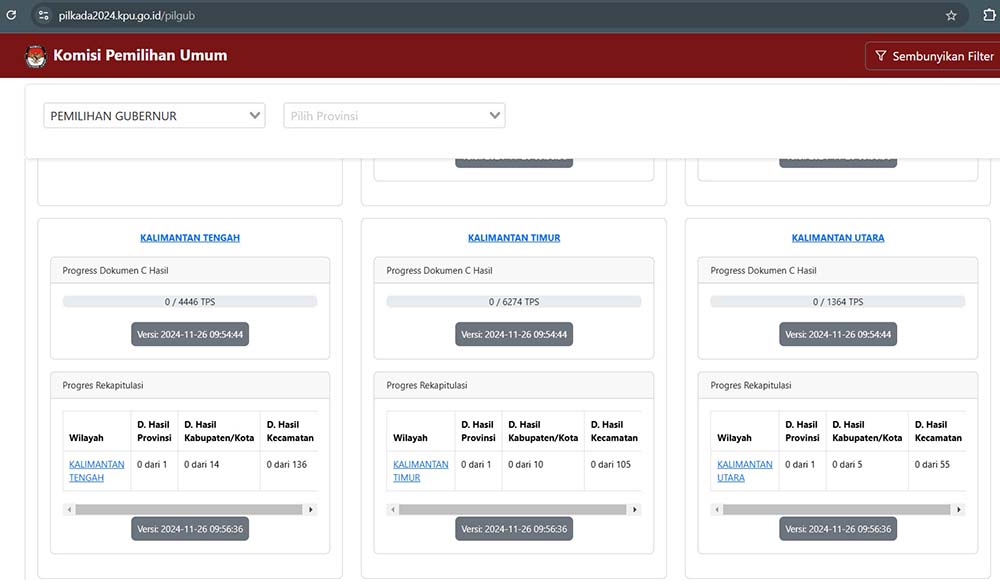Open KALIMANTAN UTARA link in Wilayah table
1000x580 pixels.
pyautogui.click(x=744, y=471)
